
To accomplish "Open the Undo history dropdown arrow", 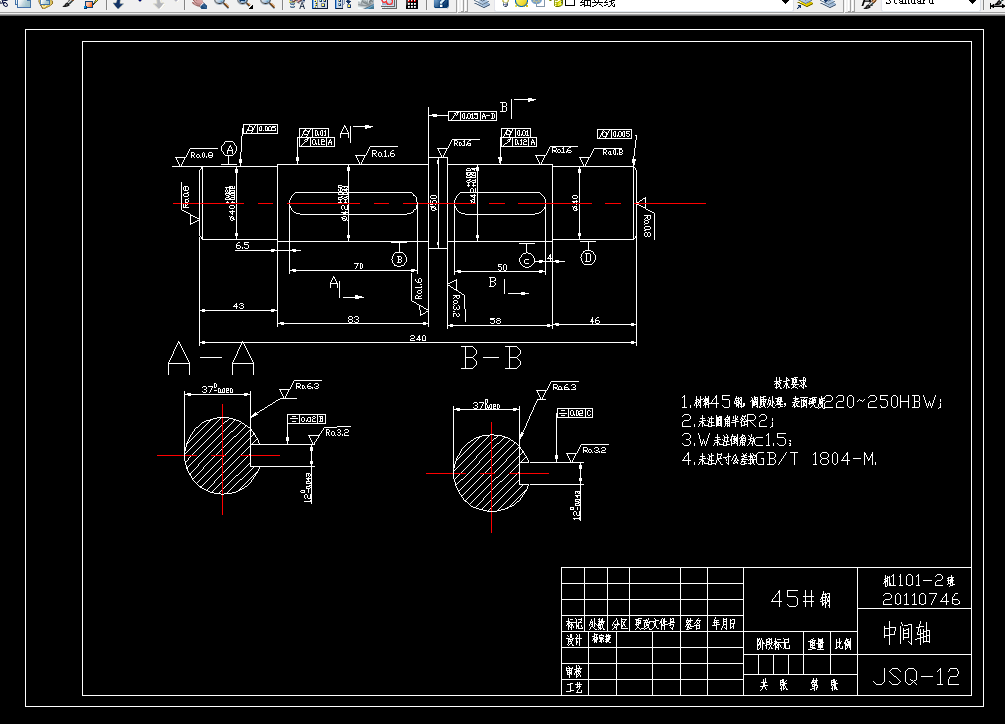I will click(x=139, y=3).
